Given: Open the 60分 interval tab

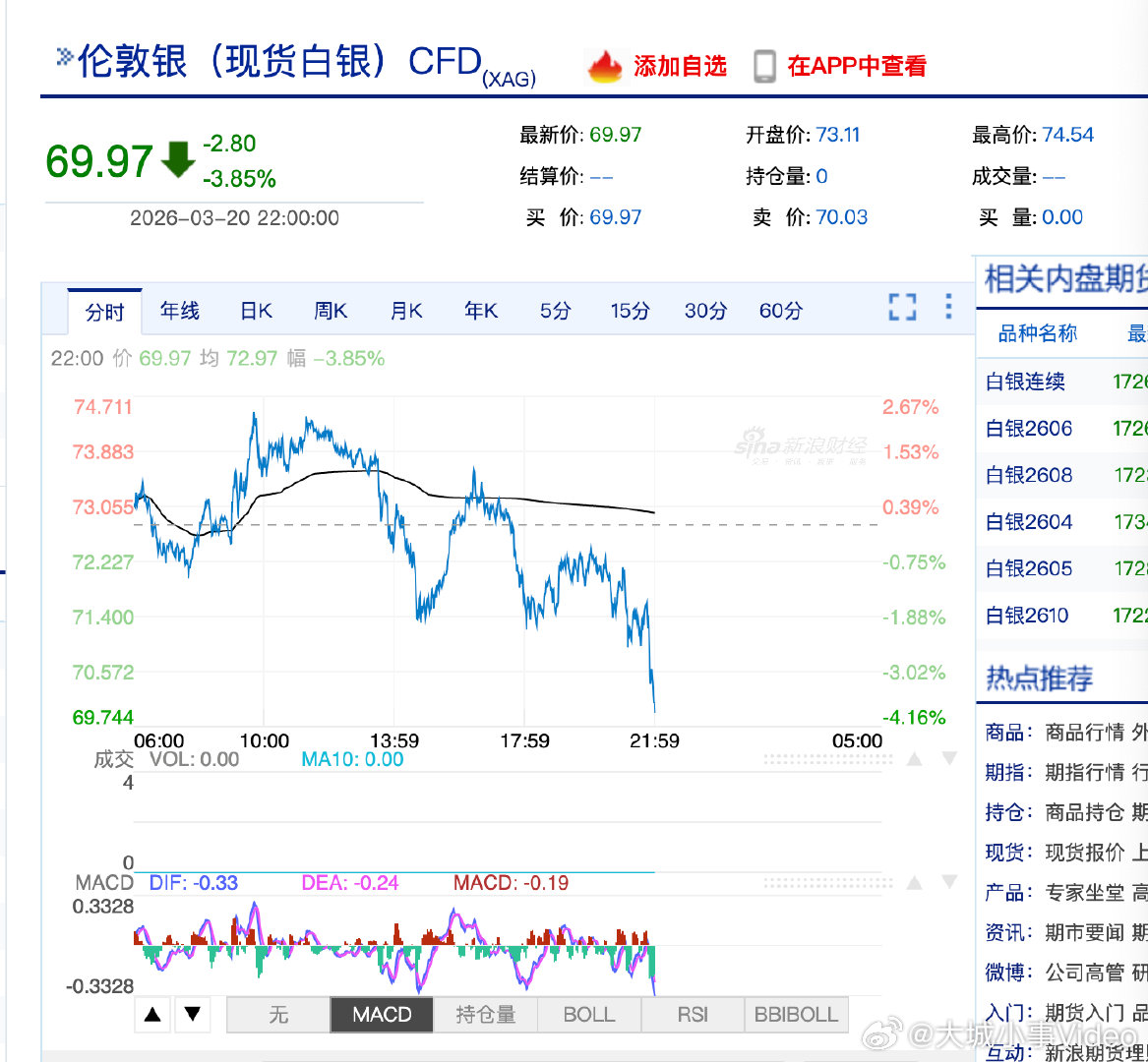Looking at the screenshot, I should coord(779,310).
